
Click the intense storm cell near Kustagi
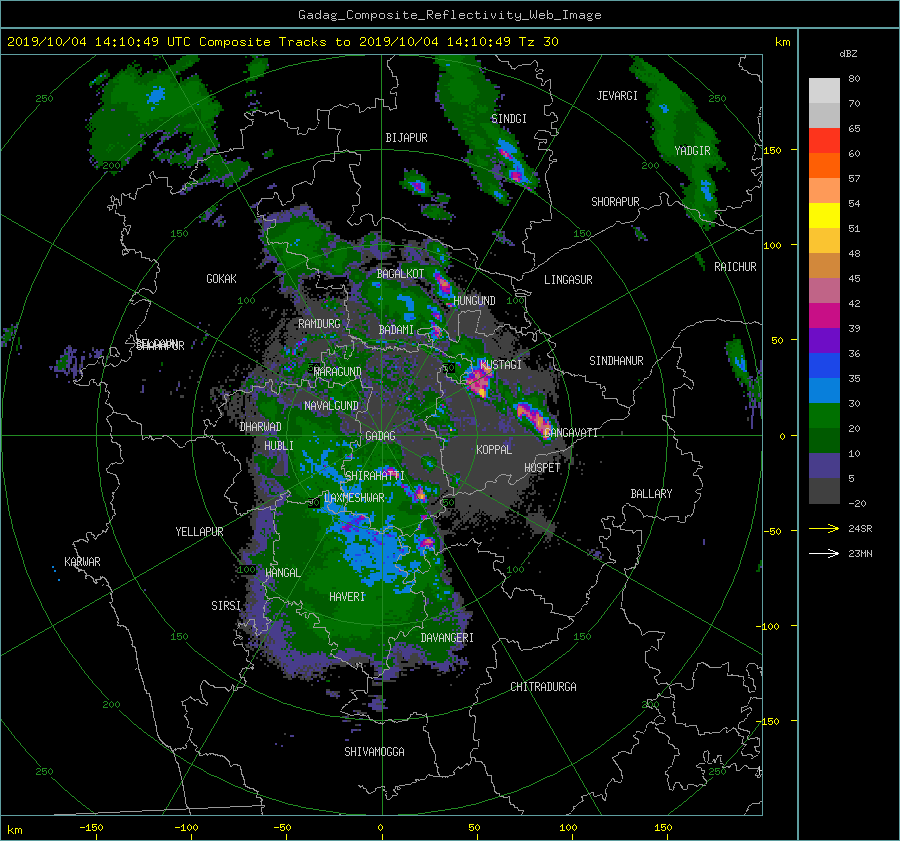coord(479,381)
